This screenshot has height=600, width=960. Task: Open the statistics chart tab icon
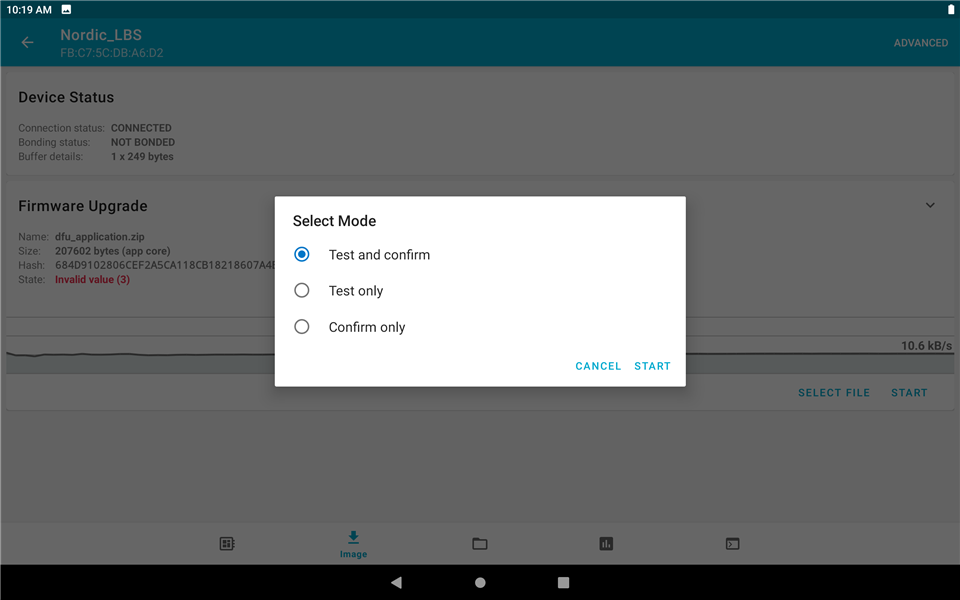click(606, 544)
